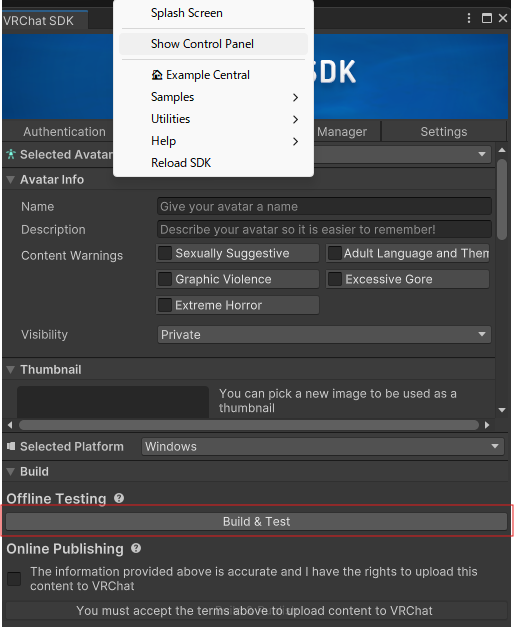The width and height of the screenshot is (514, 627).
Task: Click the Offline Testing heading
Action: click(56, 499)
